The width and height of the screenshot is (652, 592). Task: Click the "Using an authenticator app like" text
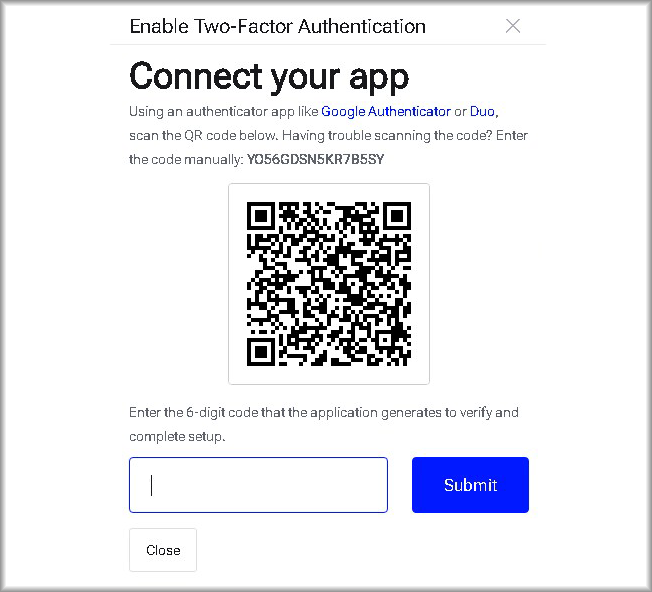coord(224,111)
